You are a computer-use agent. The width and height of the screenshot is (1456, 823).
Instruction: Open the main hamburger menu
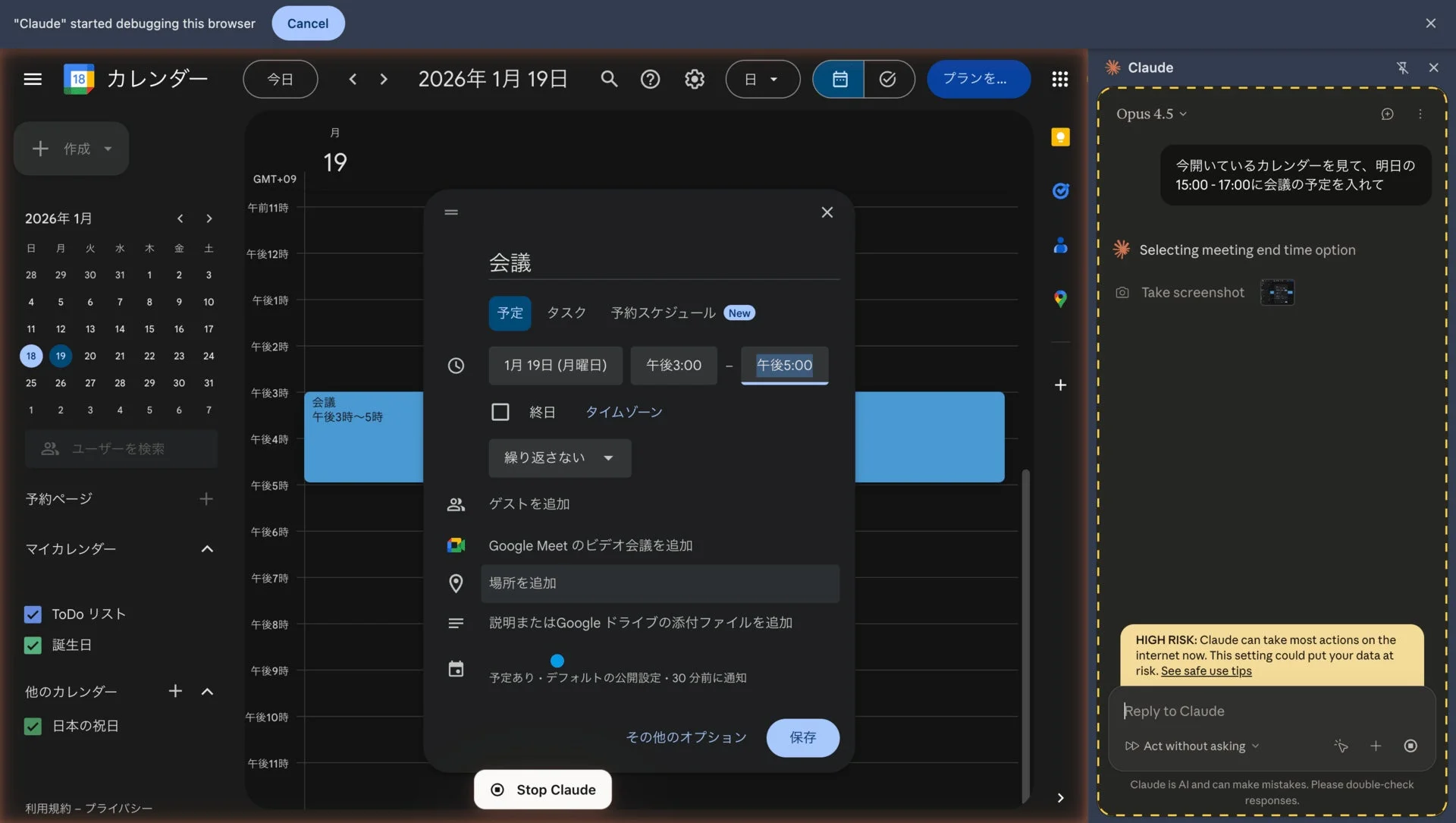(33, 79)
